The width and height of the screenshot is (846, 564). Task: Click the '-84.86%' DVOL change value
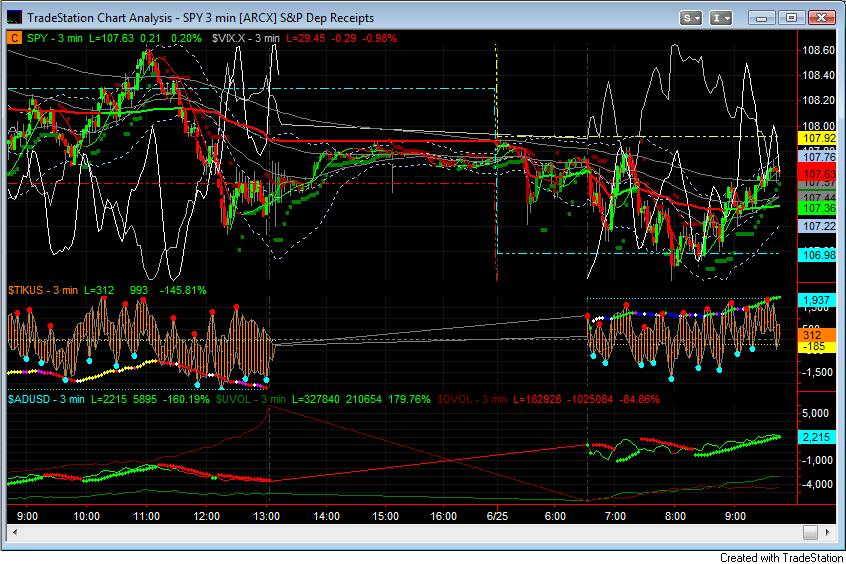coord(639,399)
